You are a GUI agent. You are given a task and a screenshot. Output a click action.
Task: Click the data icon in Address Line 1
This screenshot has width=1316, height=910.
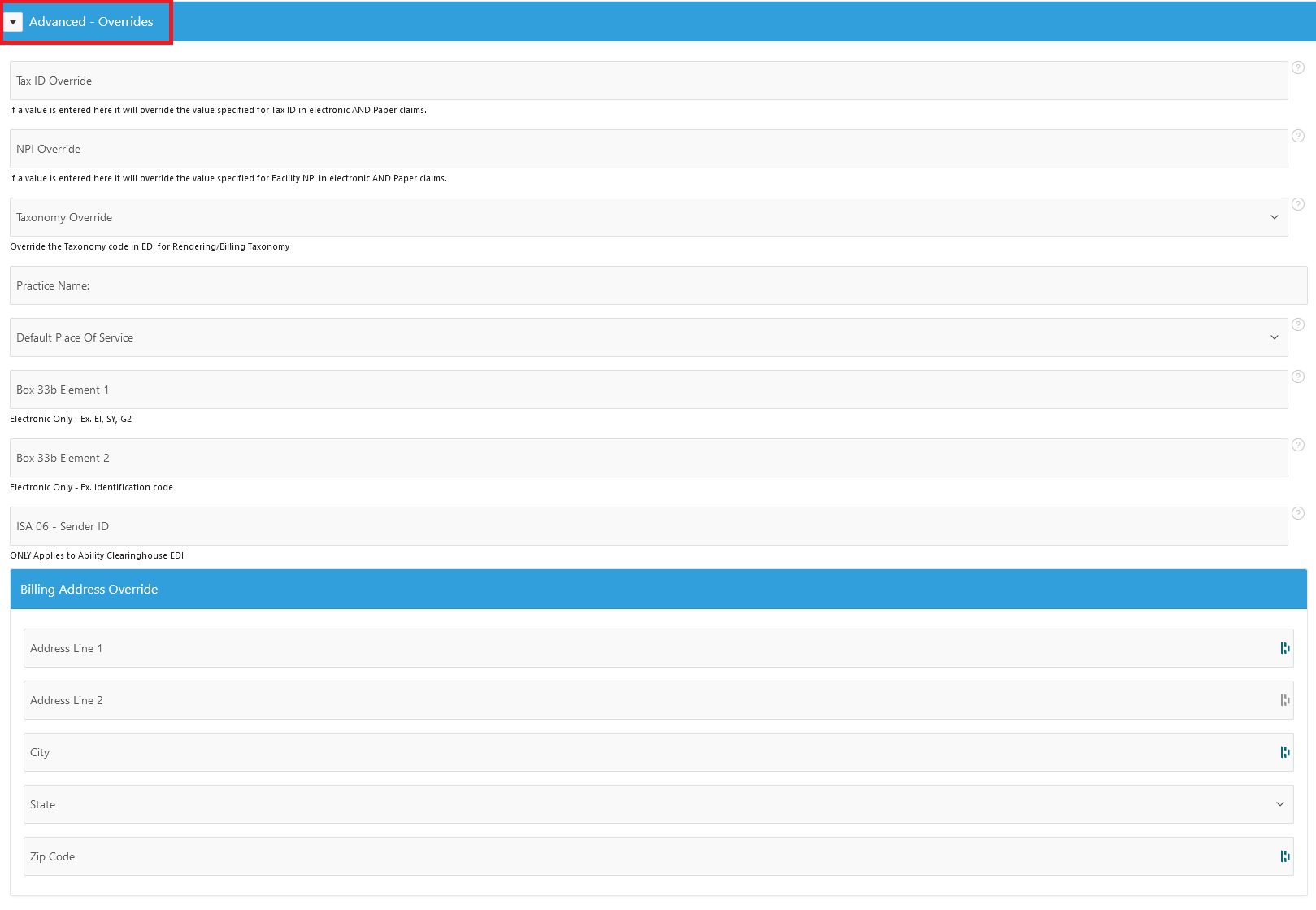tap(1284, 648)
